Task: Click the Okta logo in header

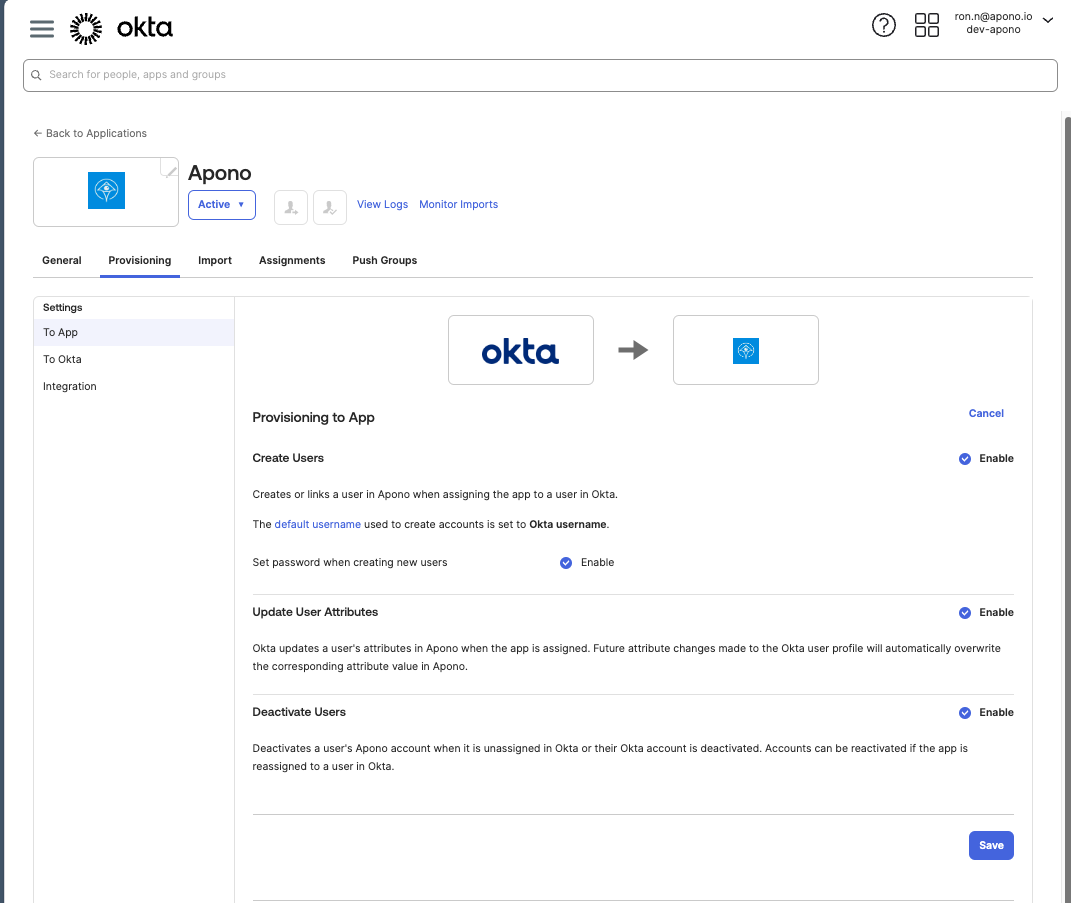Action: 121,28
